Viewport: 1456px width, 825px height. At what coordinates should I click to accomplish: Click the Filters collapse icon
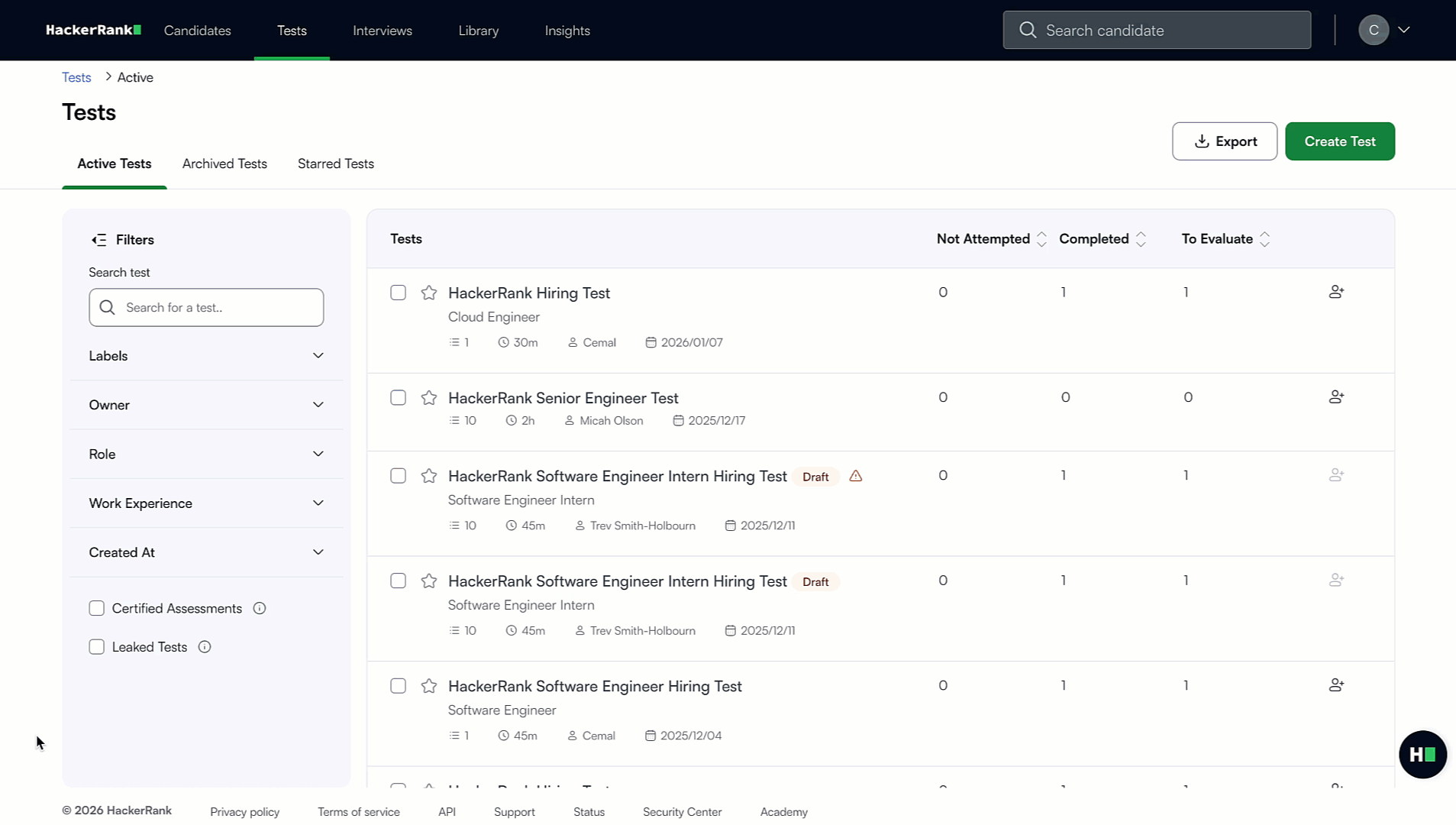point(98,239)
